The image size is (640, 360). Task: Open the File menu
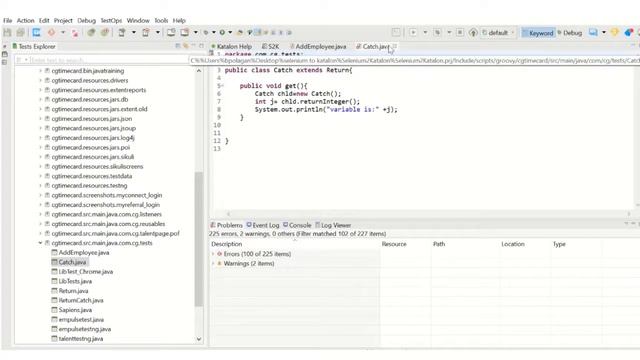8,20
